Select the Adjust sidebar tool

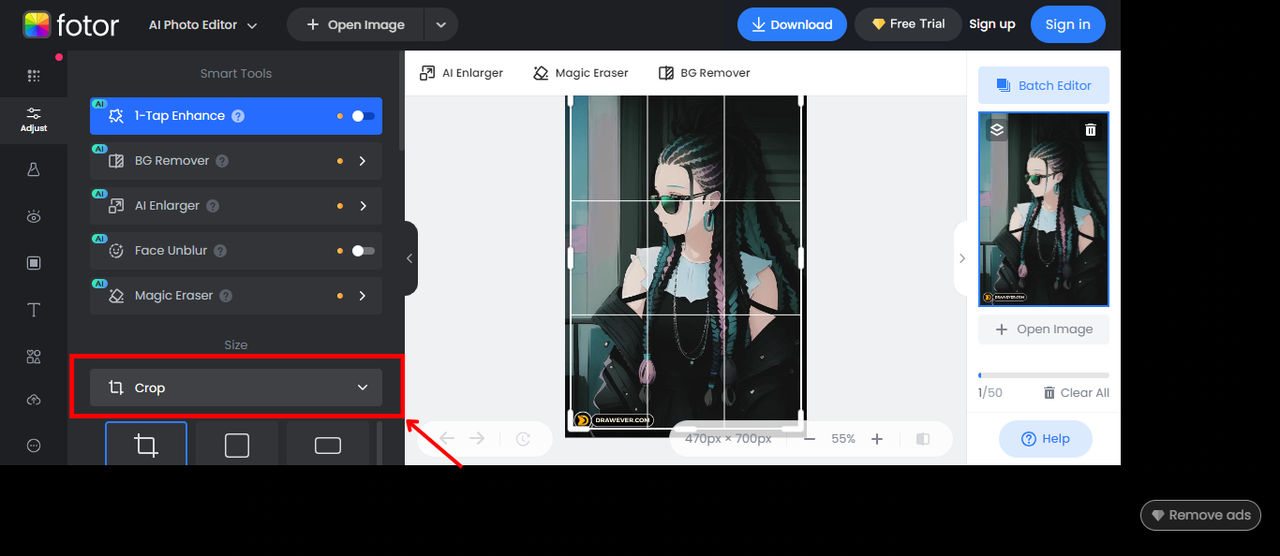[x=34, y=120]
